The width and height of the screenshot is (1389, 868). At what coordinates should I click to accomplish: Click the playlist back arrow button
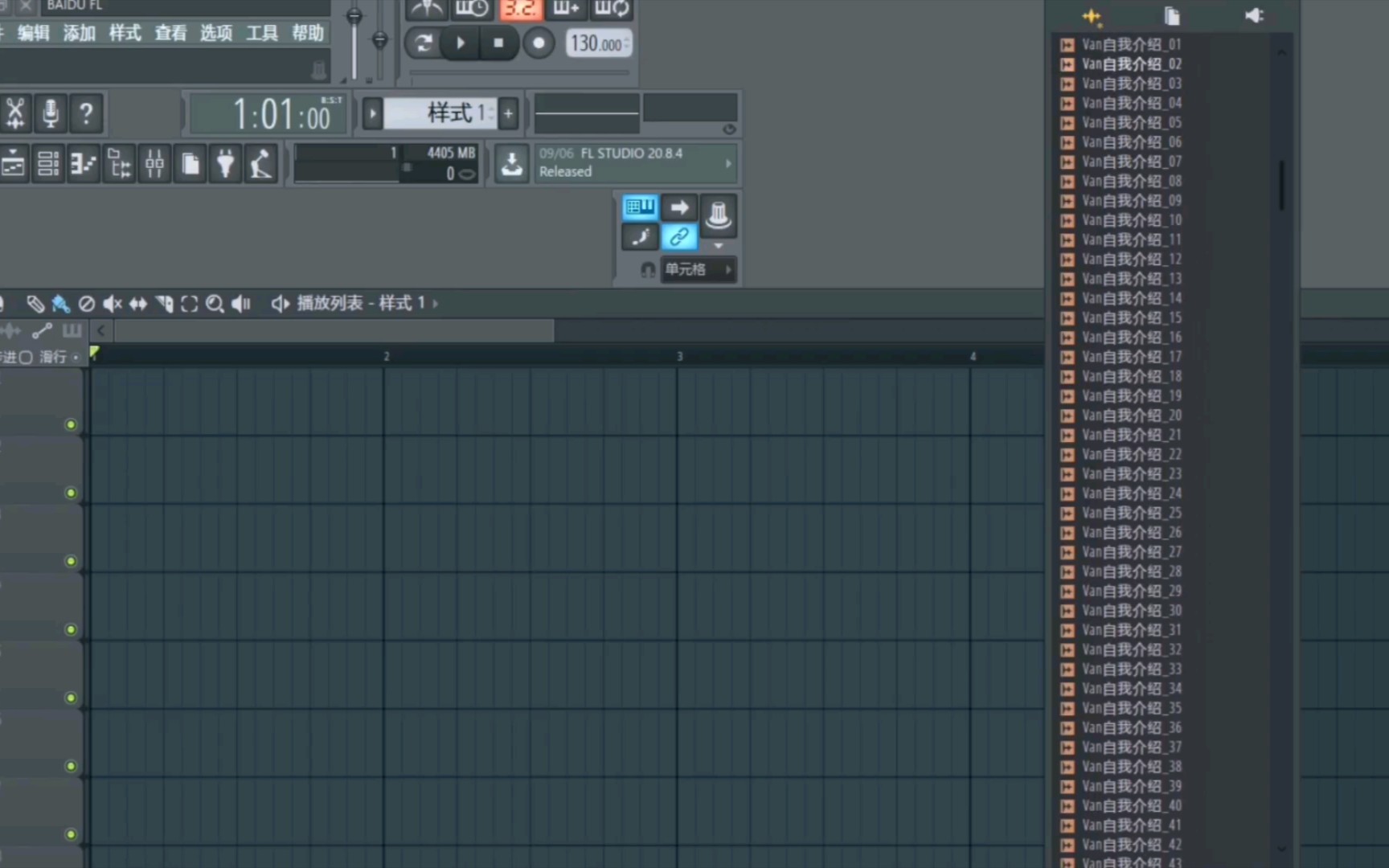[101, 330]
